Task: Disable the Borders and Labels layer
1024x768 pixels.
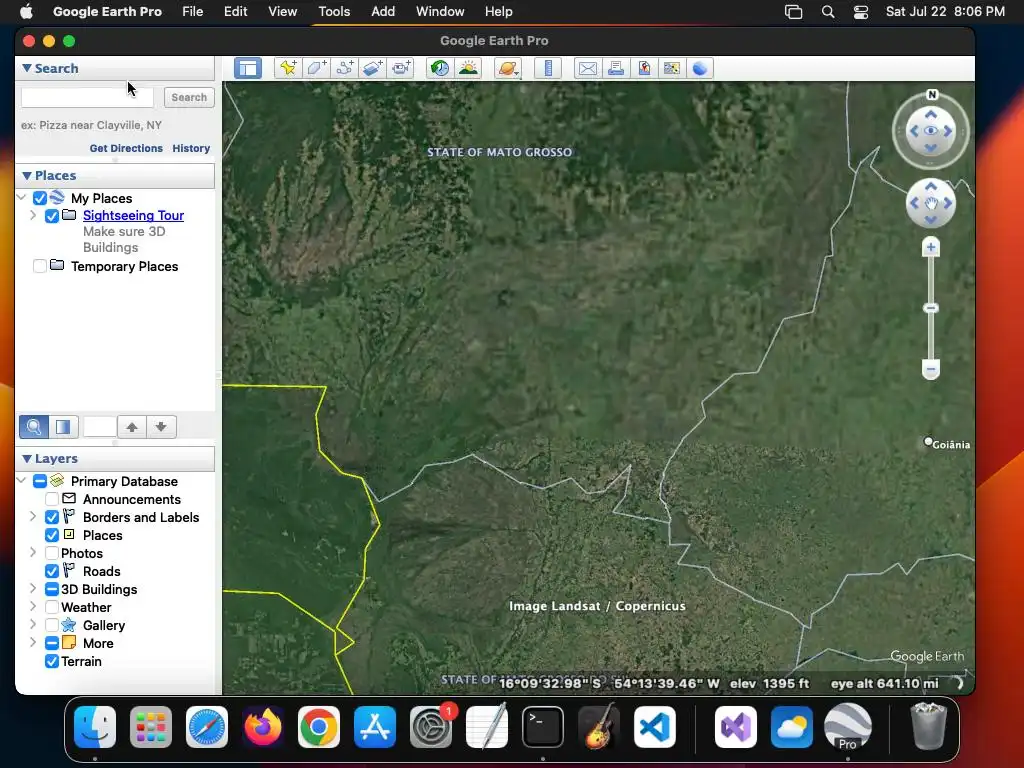Action: click(x=52, y=517)
